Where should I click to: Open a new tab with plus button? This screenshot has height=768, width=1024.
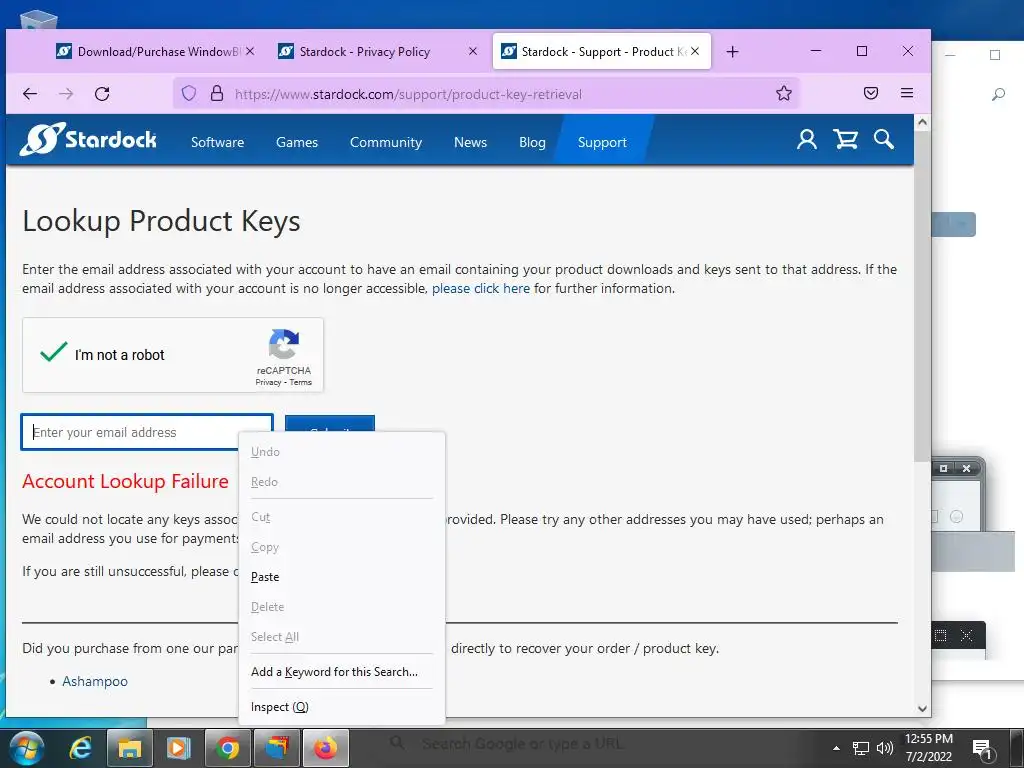point(733,52)
